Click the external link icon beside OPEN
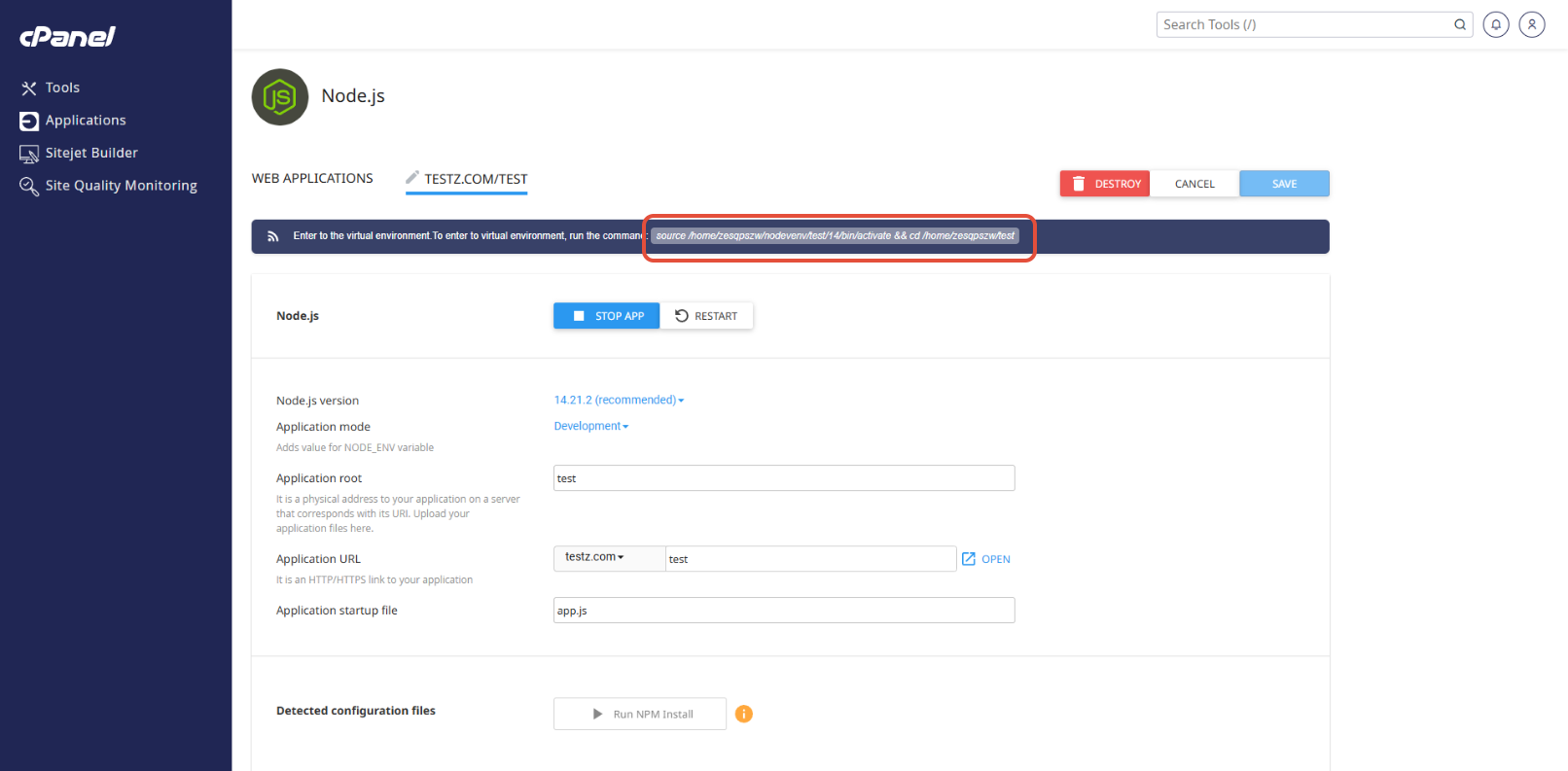This screenshot has width=1568, height=771. (969, 559)
